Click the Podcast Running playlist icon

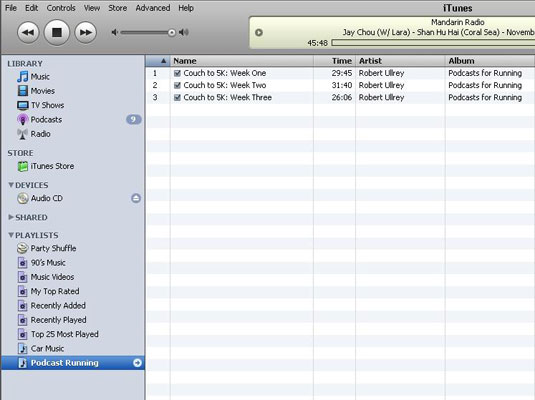tap(22, 363)
